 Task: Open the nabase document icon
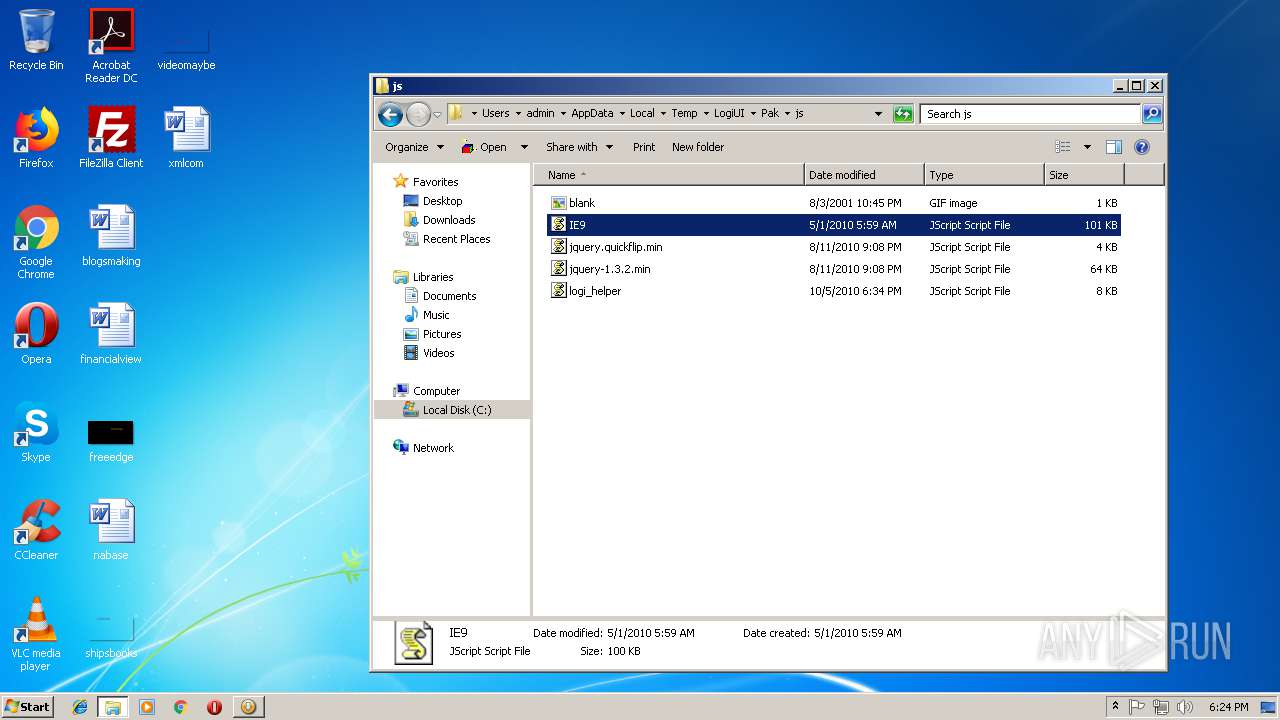point(111,529)
